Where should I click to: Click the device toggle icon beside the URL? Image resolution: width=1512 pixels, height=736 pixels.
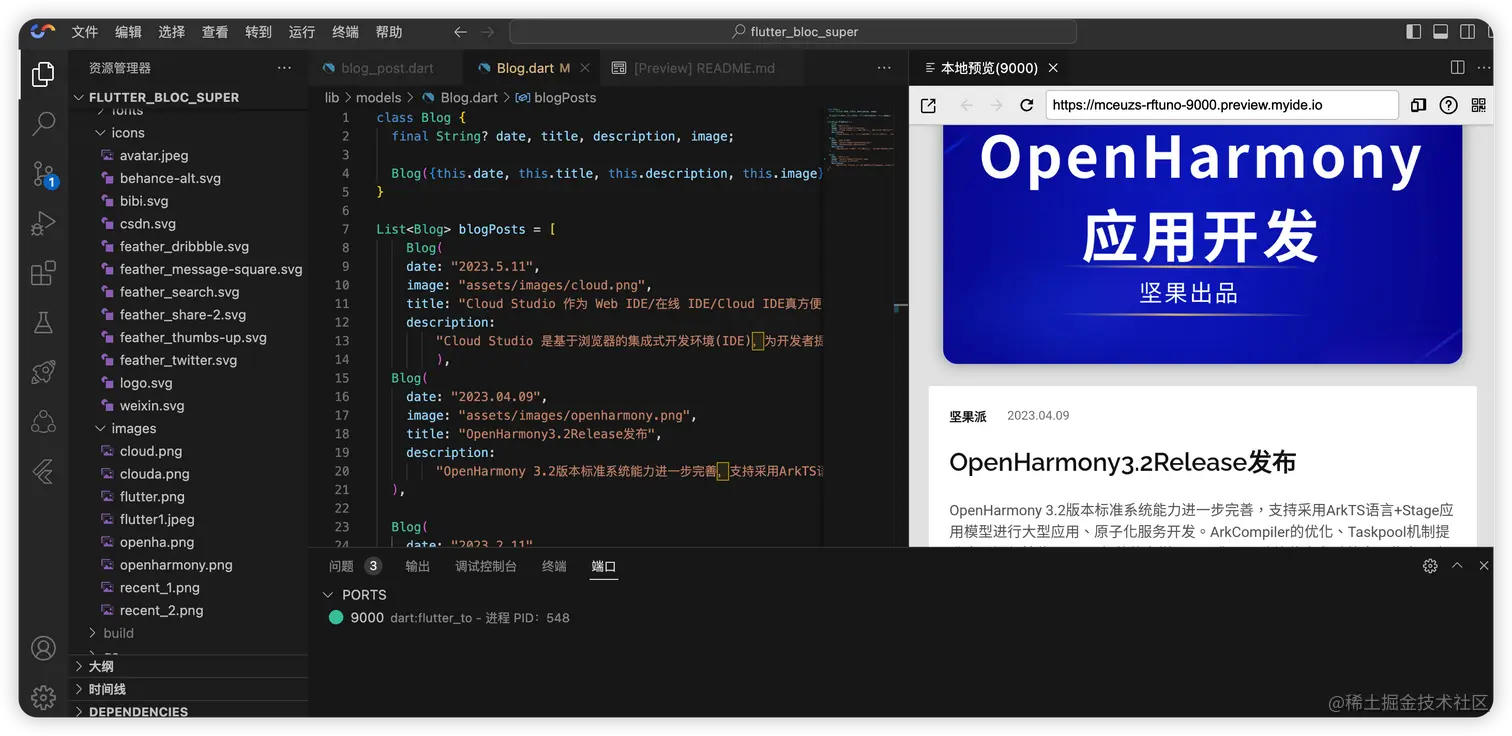(x=1418, y=105)
